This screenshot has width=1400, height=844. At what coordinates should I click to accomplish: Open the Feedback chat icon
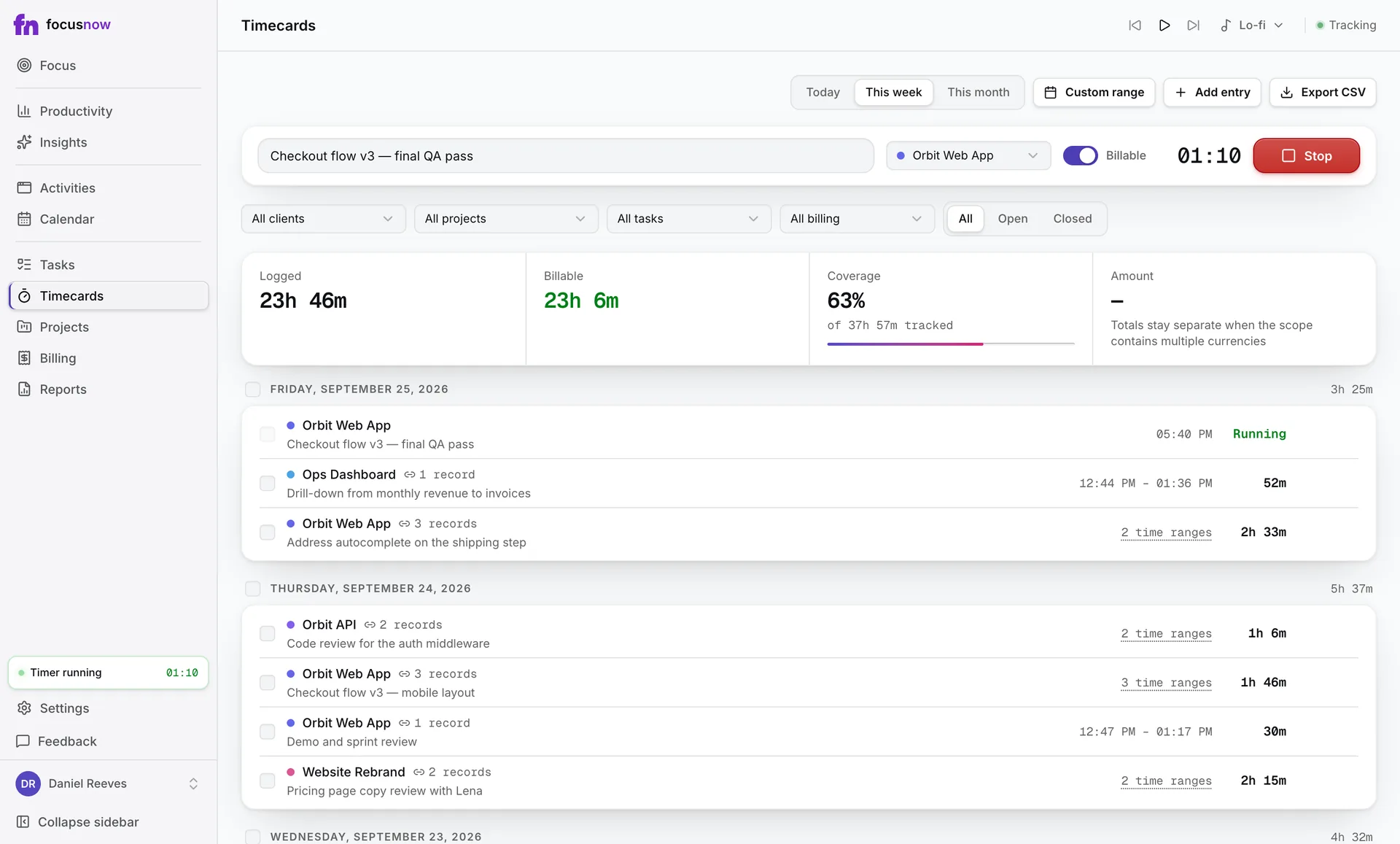coord(23,741)
